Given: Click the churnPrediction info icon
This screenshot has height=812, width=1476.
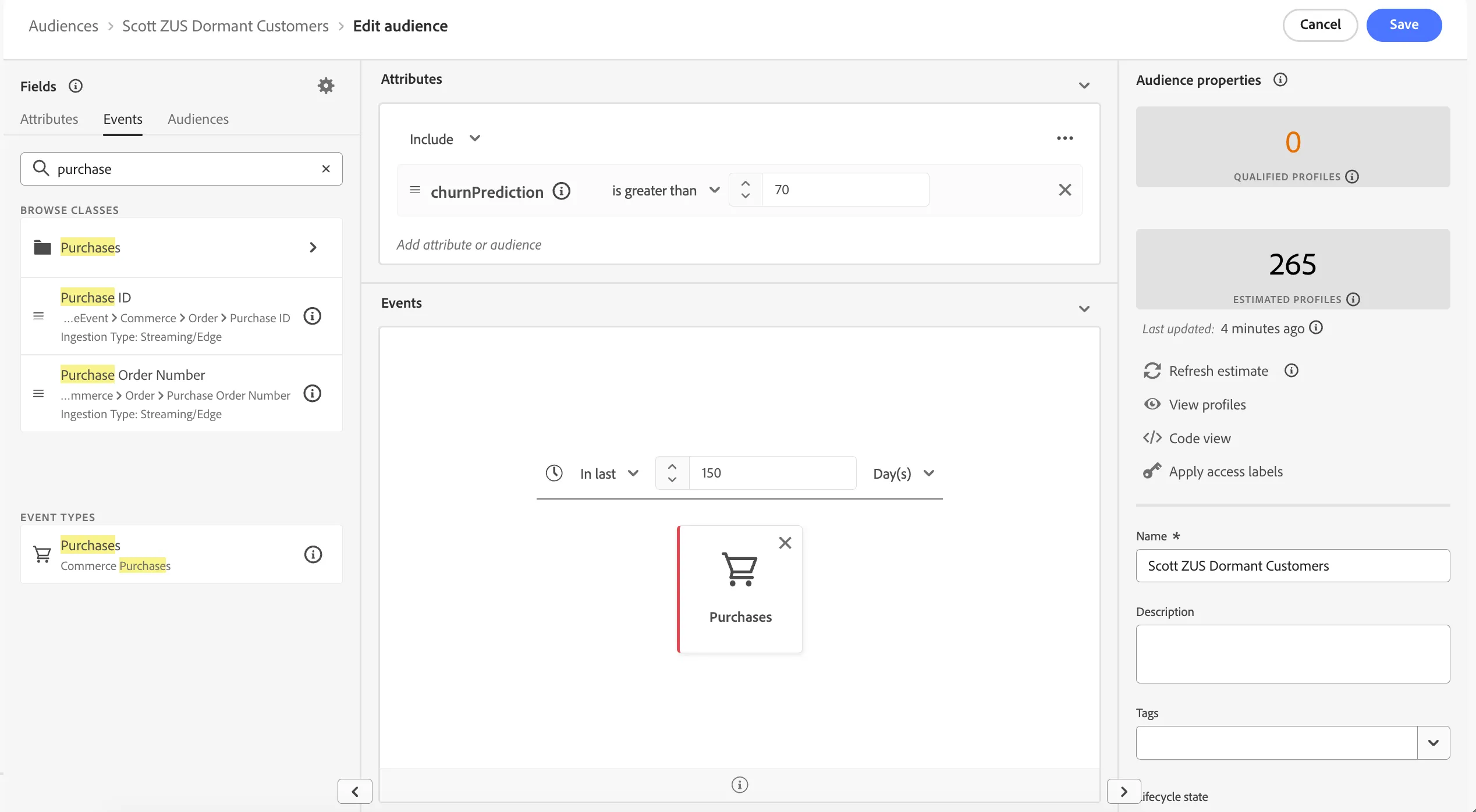Looking at the screenshot, I should tap(562, 191).
